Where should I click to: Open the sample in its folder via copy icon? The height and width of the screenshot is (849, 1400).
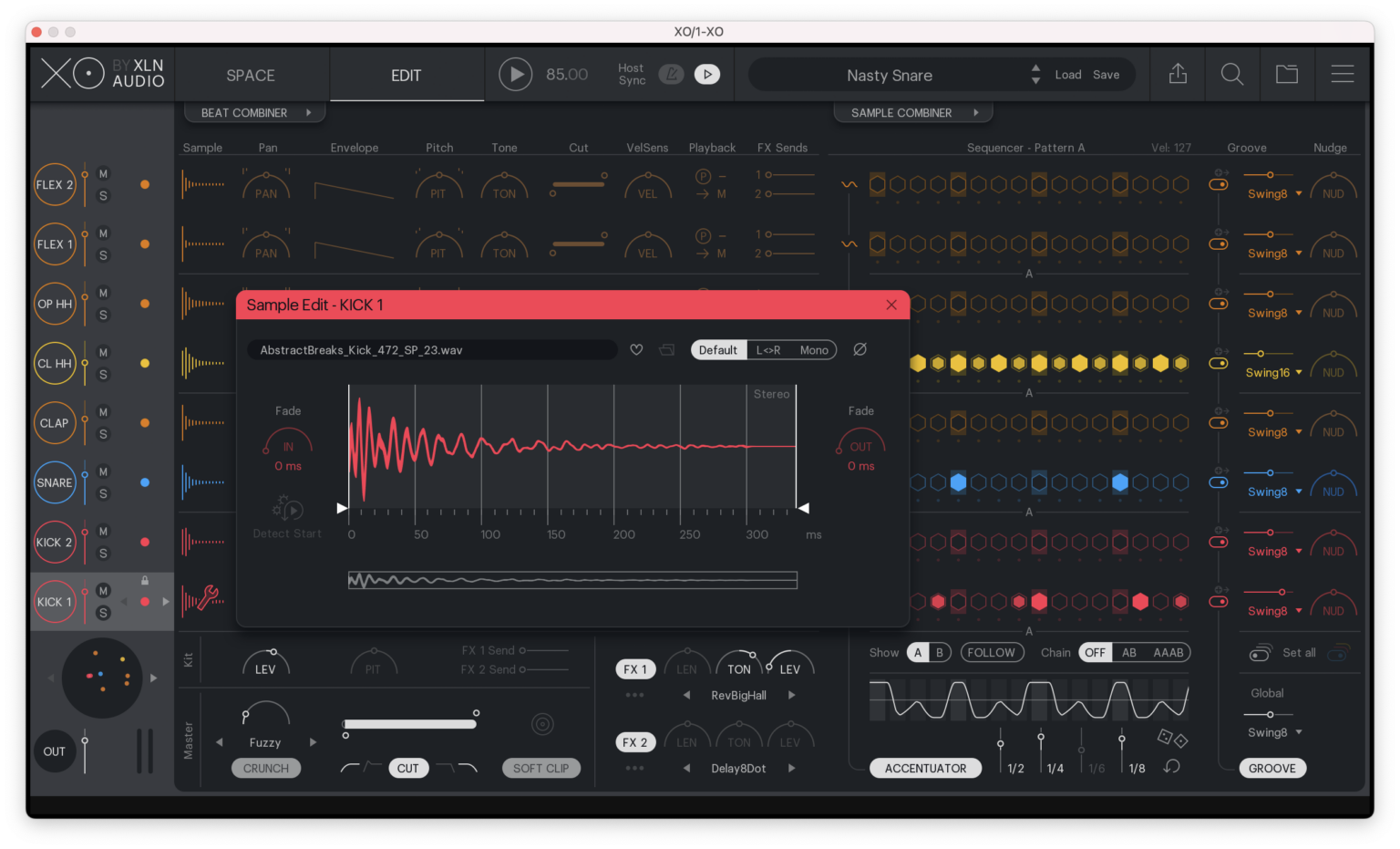click(x=664, y=349)
